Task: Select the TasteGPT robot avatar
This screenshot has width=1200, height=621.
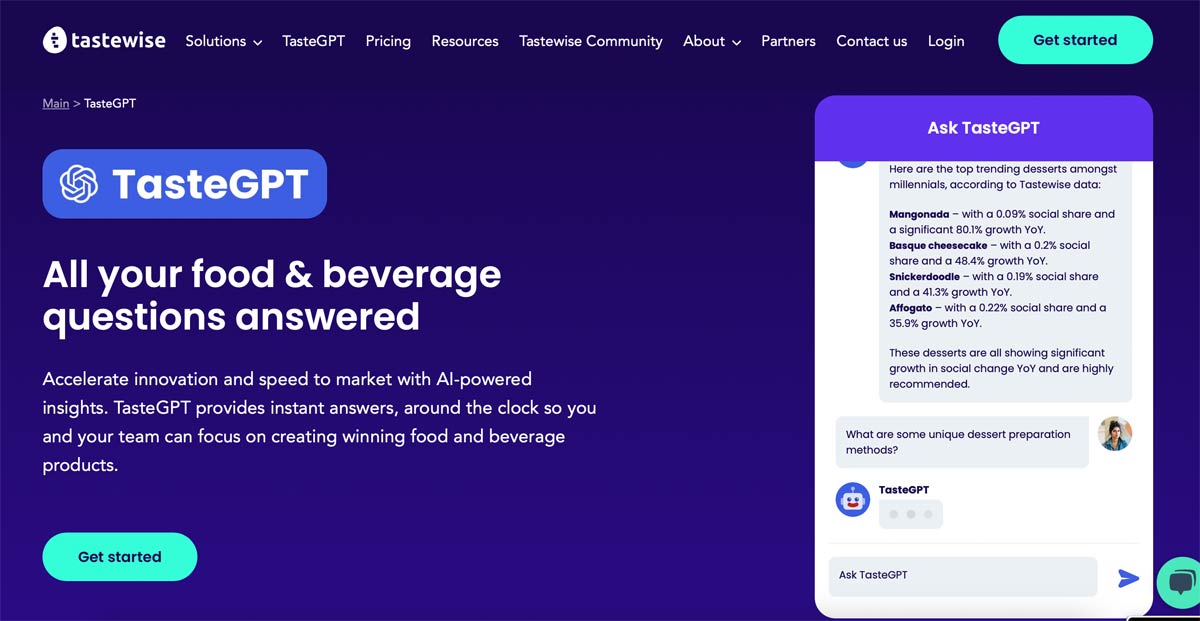Action: [853, 499]
